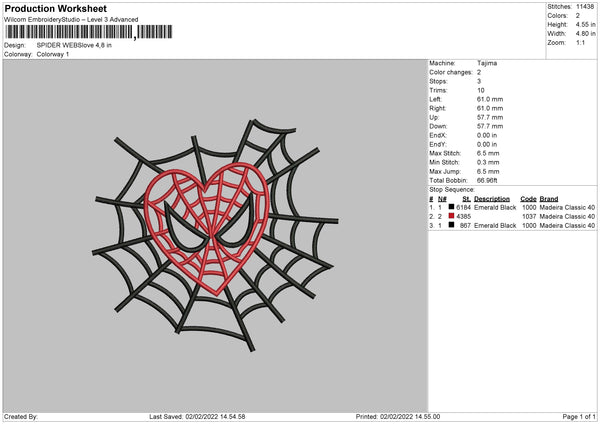The width and height of the screenshot is (600, 424).
Task: Click the 'Created By:' footer label
Action: pyautogui.click(x=21, y=417)
